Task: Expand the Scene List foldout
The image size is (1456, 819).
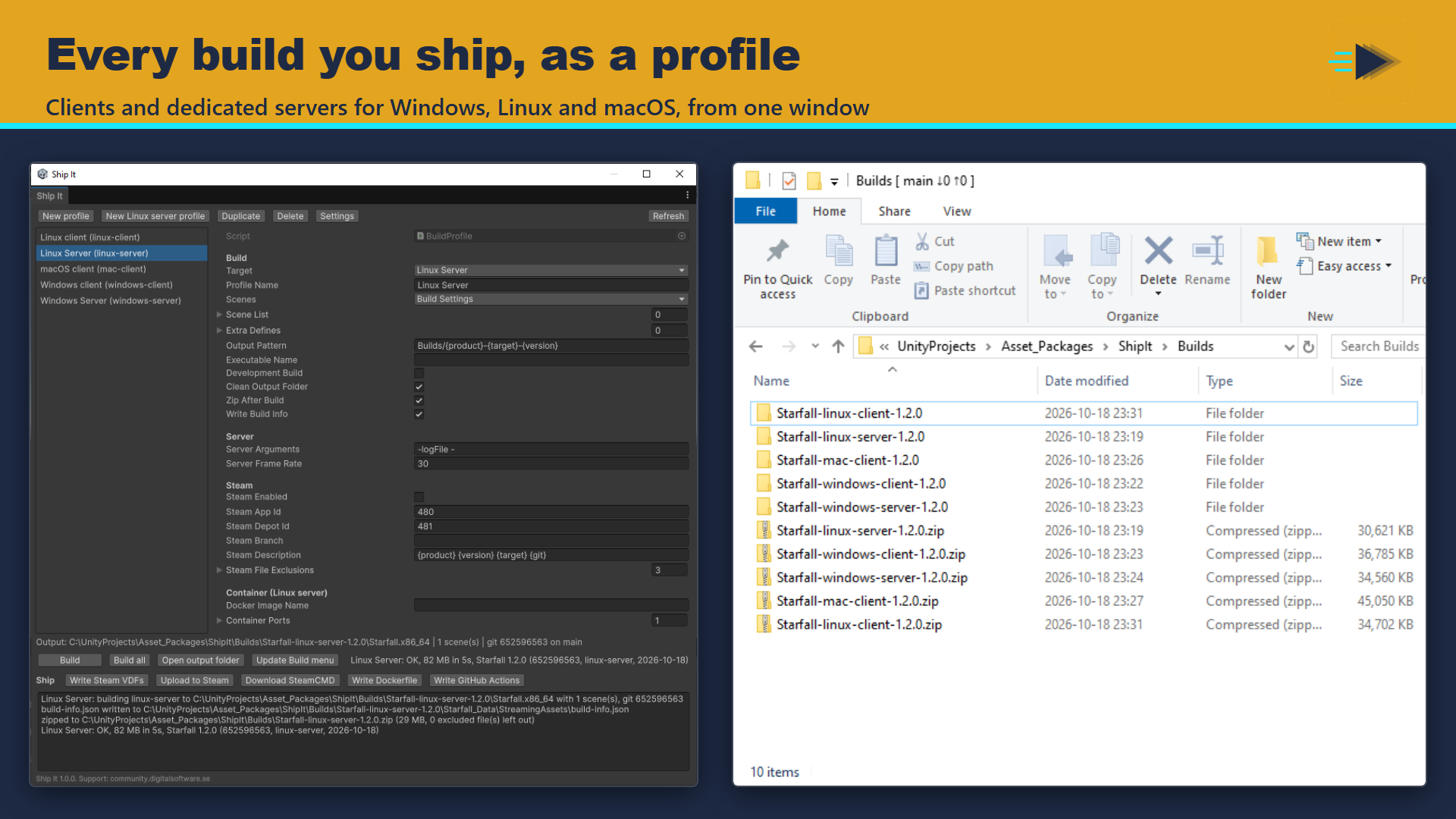Action: (x=219, y=315)
